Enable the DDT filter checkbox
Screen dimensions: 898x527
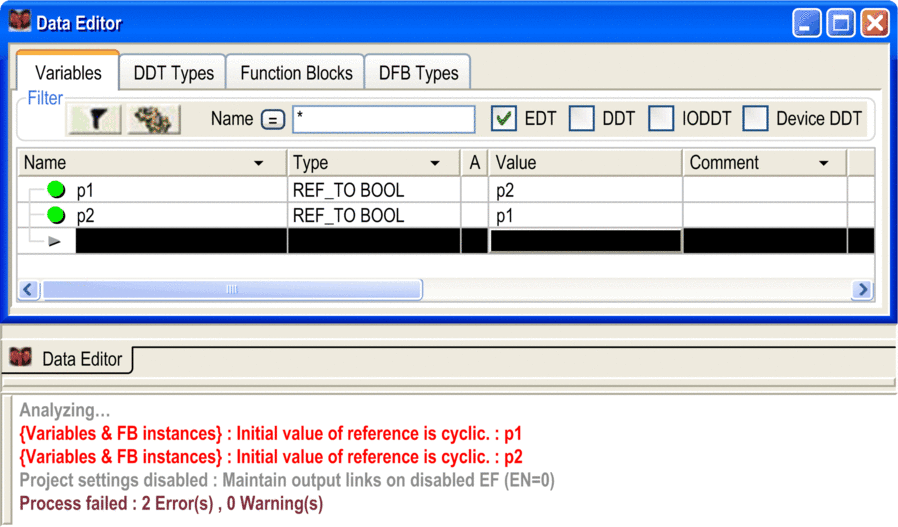pos(581,119)
